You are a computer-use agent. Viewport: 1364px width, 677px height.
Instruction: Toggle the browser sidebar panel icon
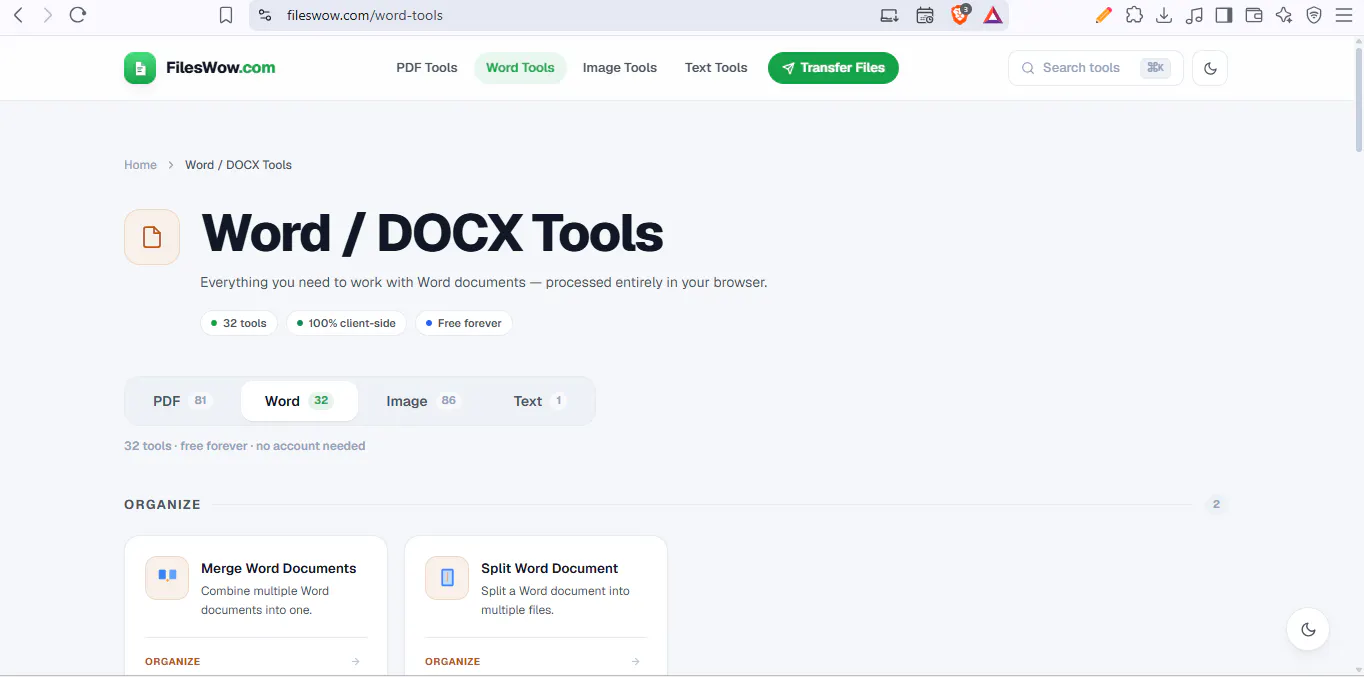tap(1224, 15)
